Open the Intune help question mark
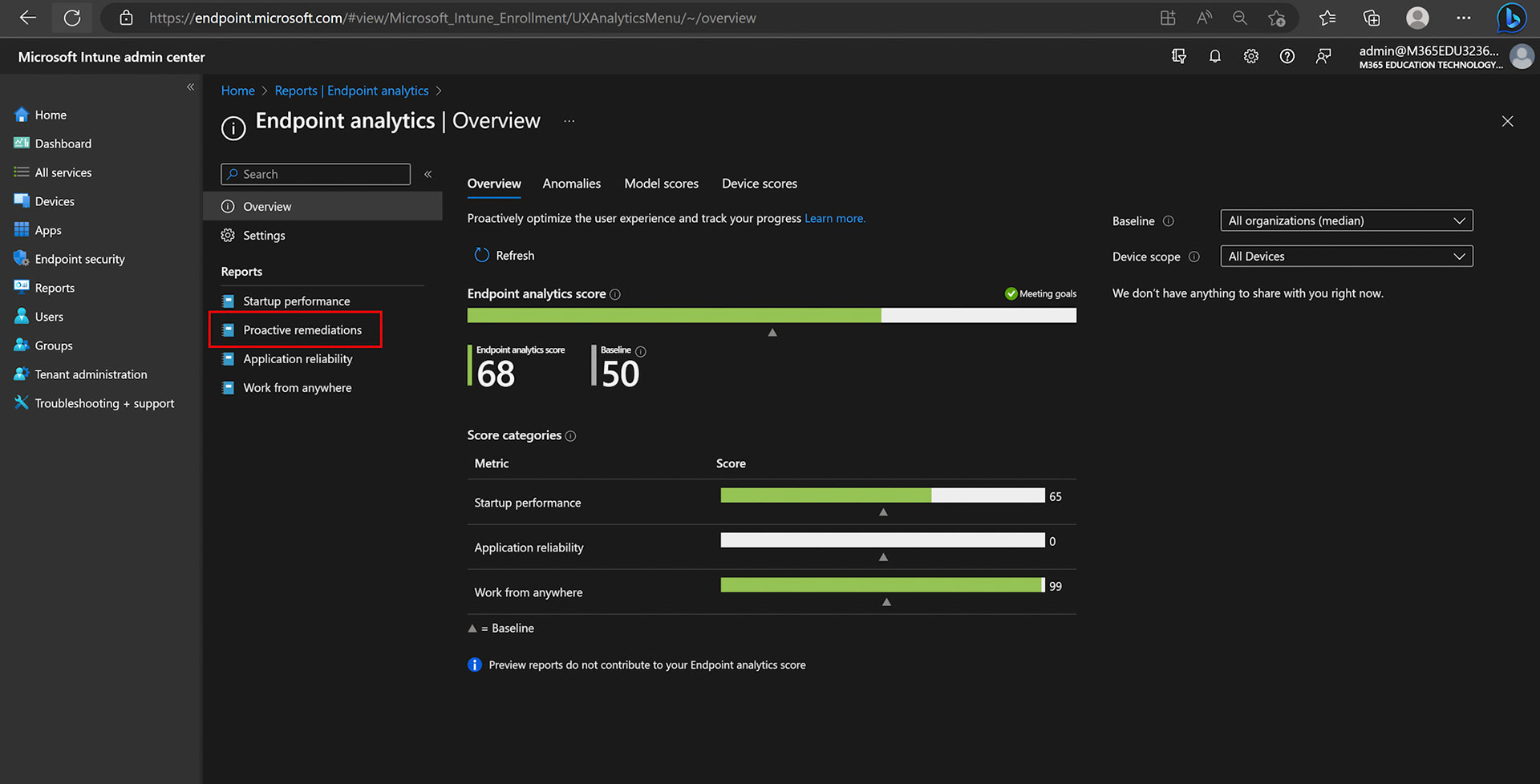Screen dimensions: 1540x784 (x=1287, y=56)
